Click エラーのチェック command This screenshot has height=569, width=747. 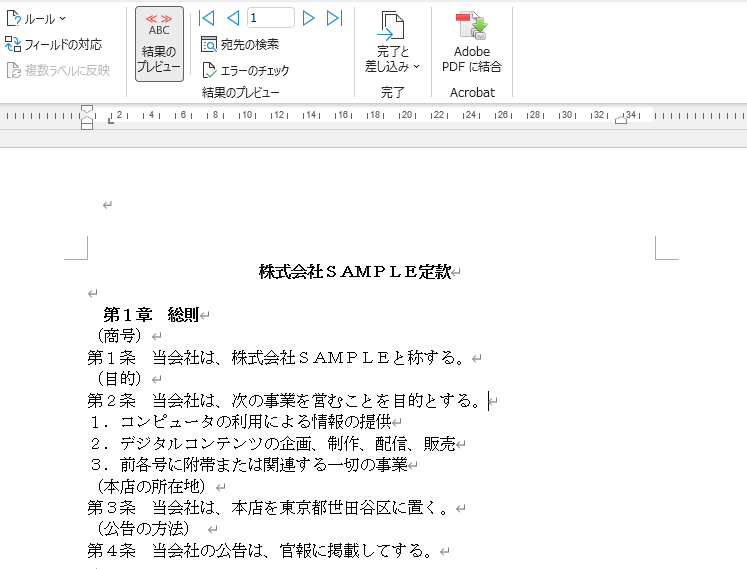(x=245, y=71)
